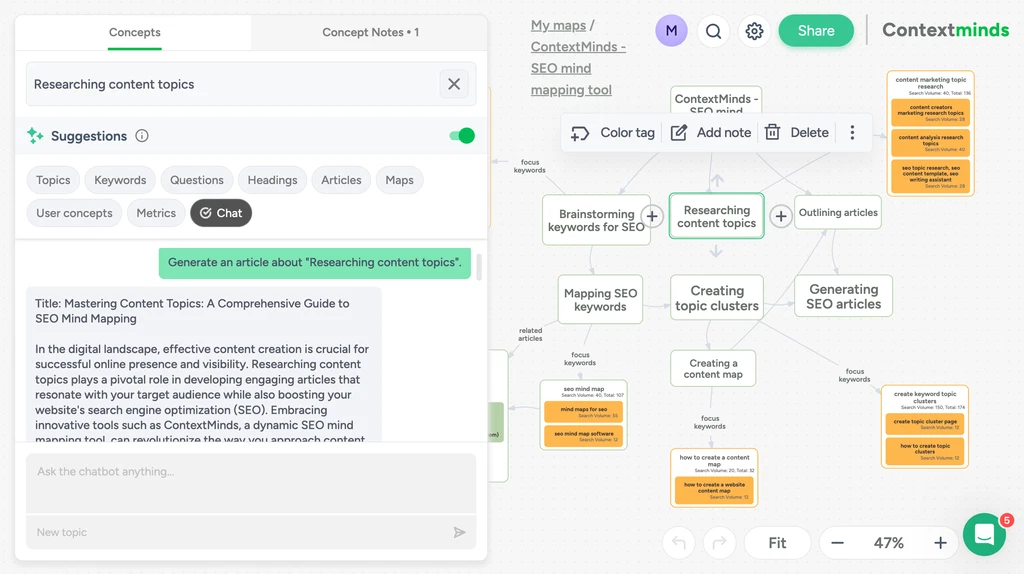
Task: Open the support chat bubble icon
Action: point(985,535)
